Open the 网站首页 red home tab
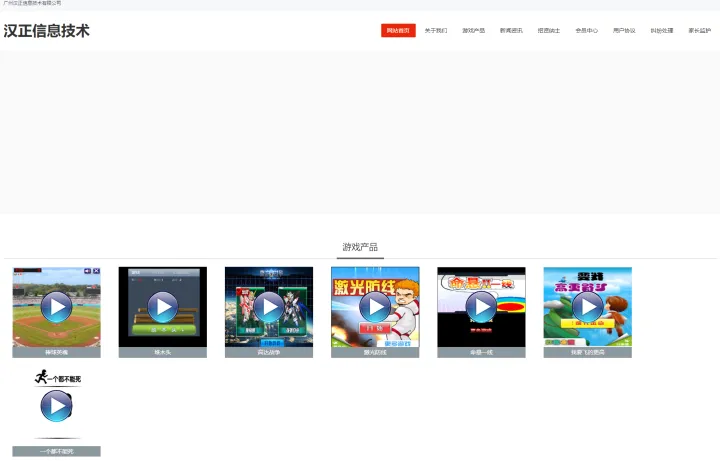Screen dimensions: 720x467 coord(398,30)
